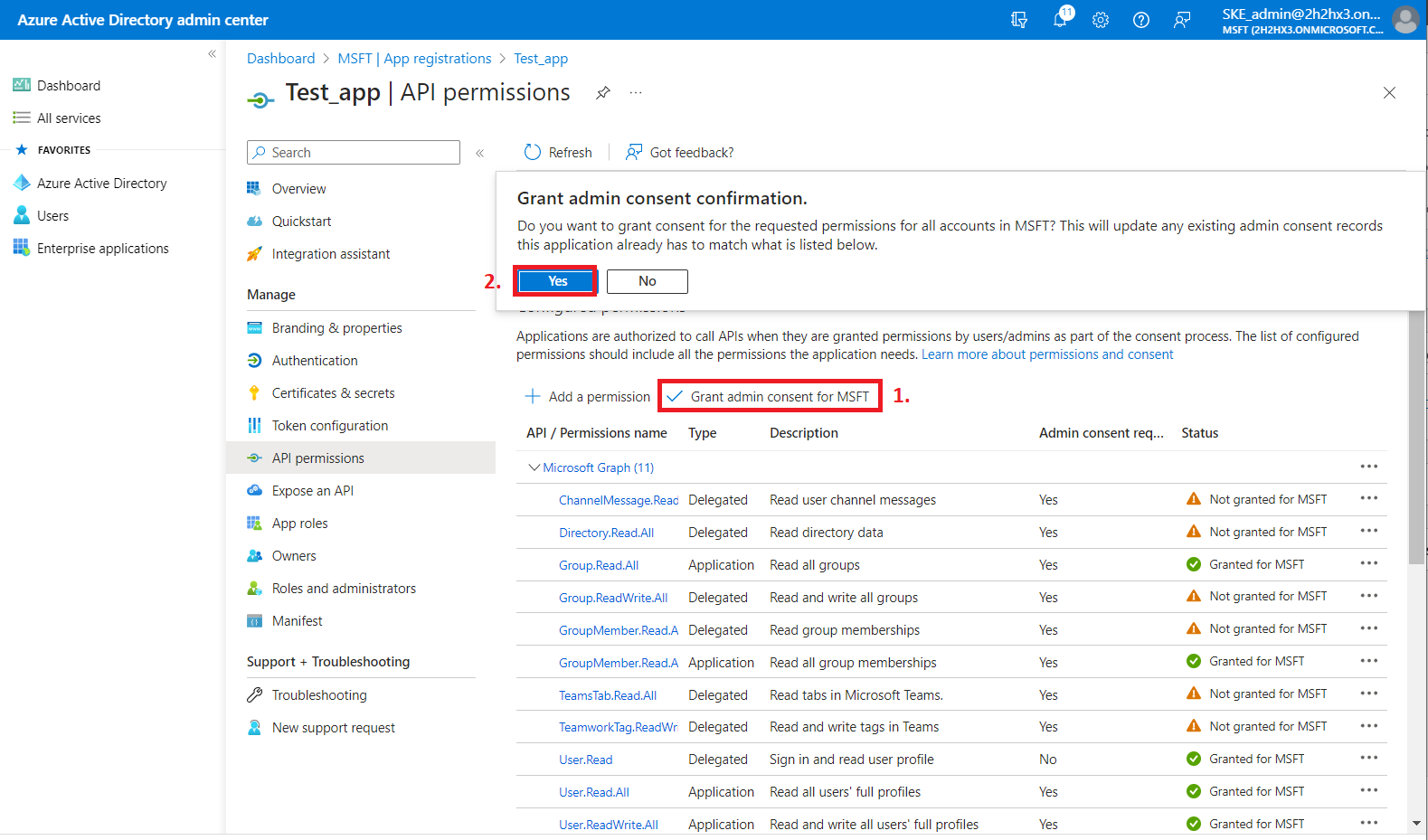The width and height of the screenshot is (1428, 840).
Task: Open more options for Directory.Read.All row
Action: point(1368,532)
